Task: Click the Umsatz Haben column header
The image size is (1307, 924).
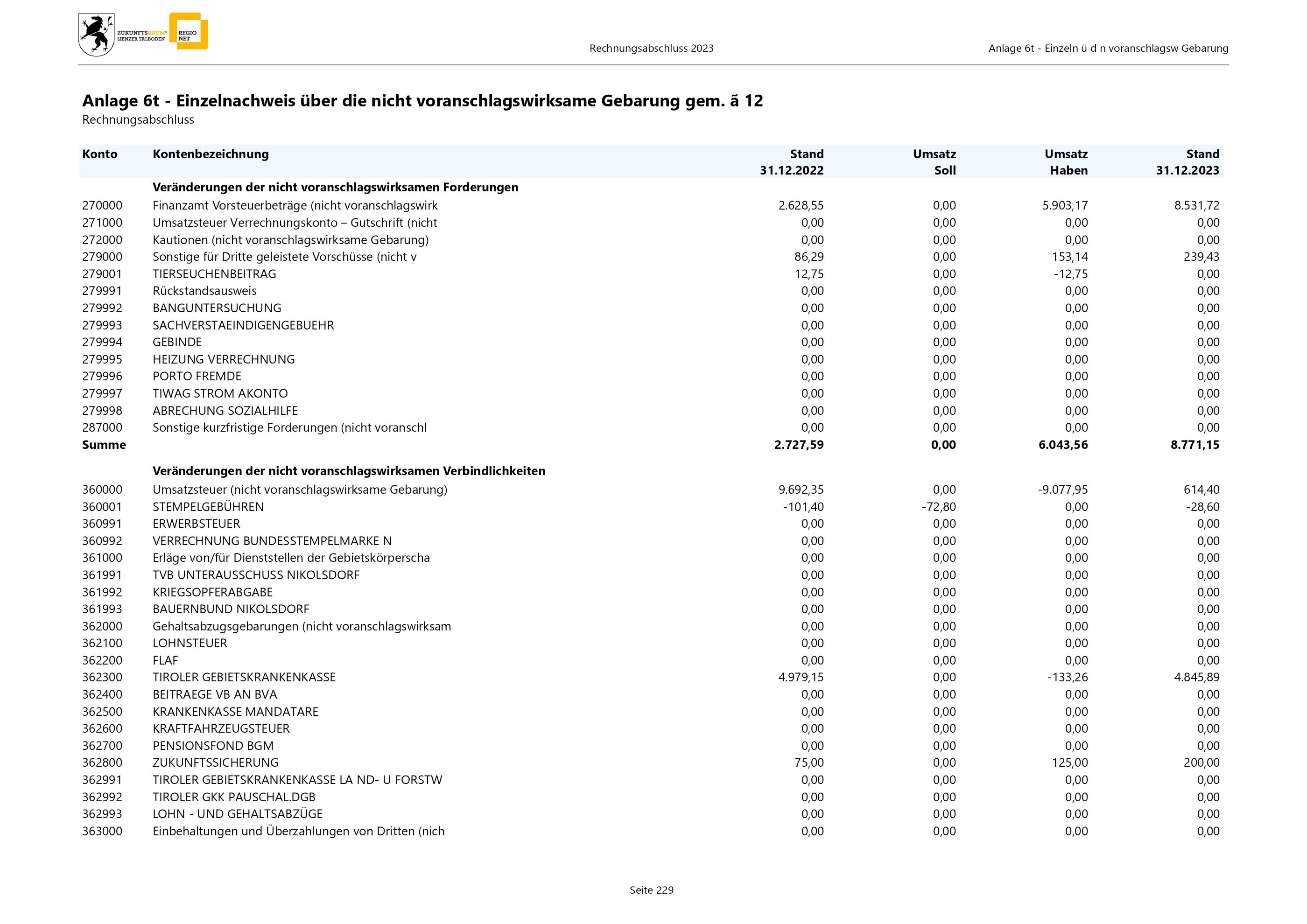Action: point(1066,162)
